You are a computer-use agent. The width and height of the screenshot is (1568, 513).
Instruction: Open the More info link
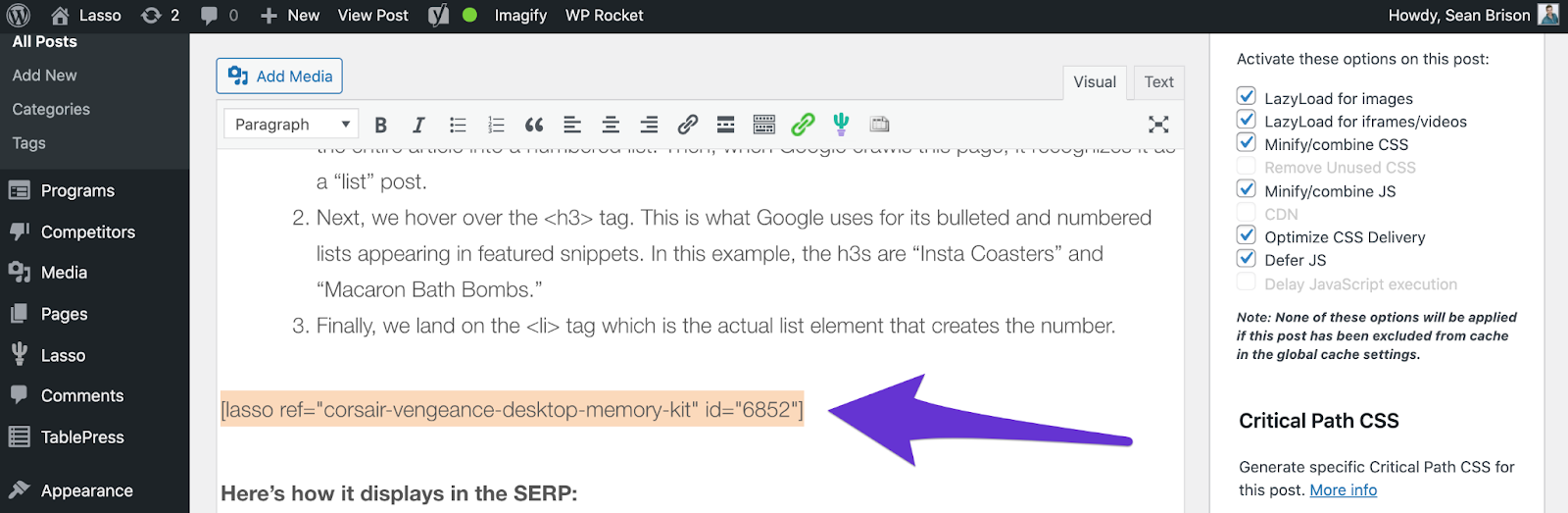pyautogui.click(x=1344, y=490)
